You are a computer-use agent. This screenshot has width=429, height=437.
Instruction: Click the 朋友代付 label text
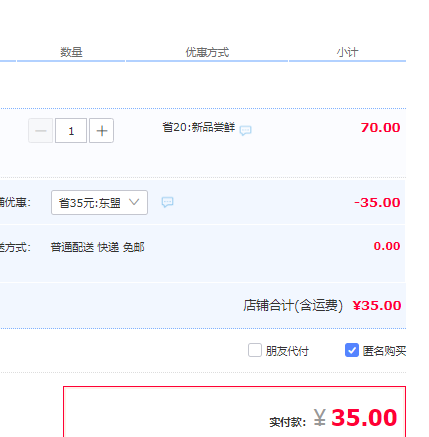[287, 351]
